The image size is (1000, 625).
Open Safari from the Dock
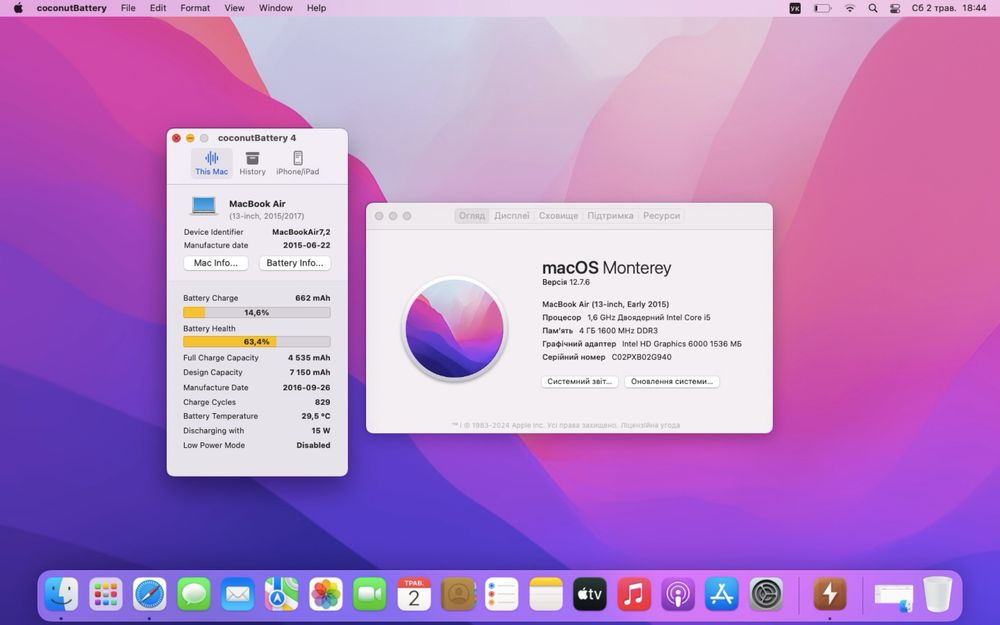click(149, 594)
